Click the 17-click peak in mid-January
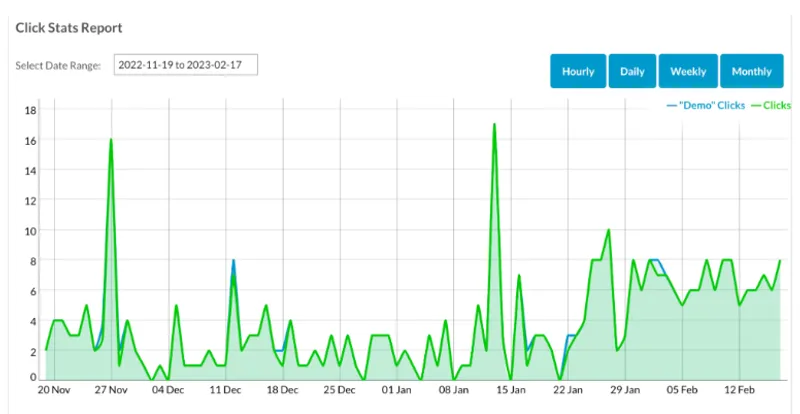Viewport: 800px width, 414px height. tap(494, 125)
